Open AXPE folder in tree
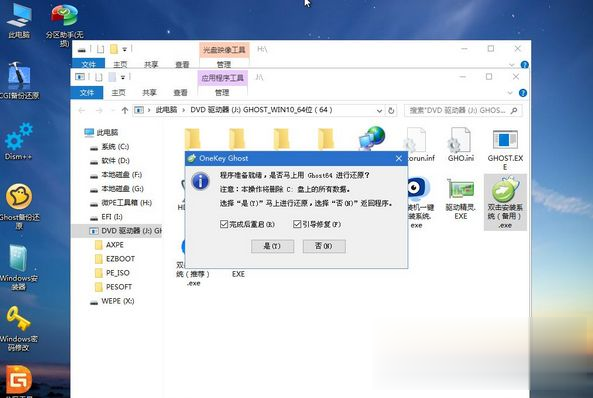 [115, 245]
